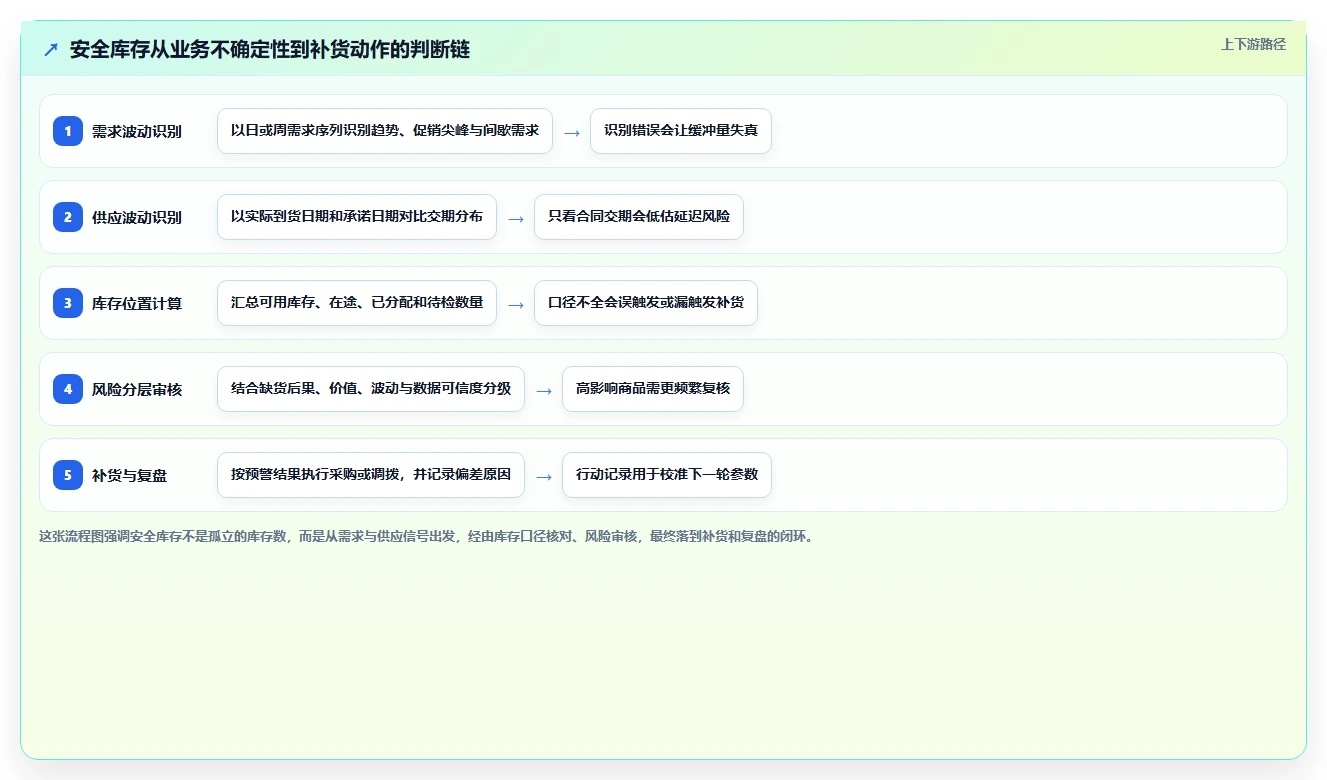Open the box 只看合同交期会低估延迟风险
The image size is (1327, 780).
point(639,217)
